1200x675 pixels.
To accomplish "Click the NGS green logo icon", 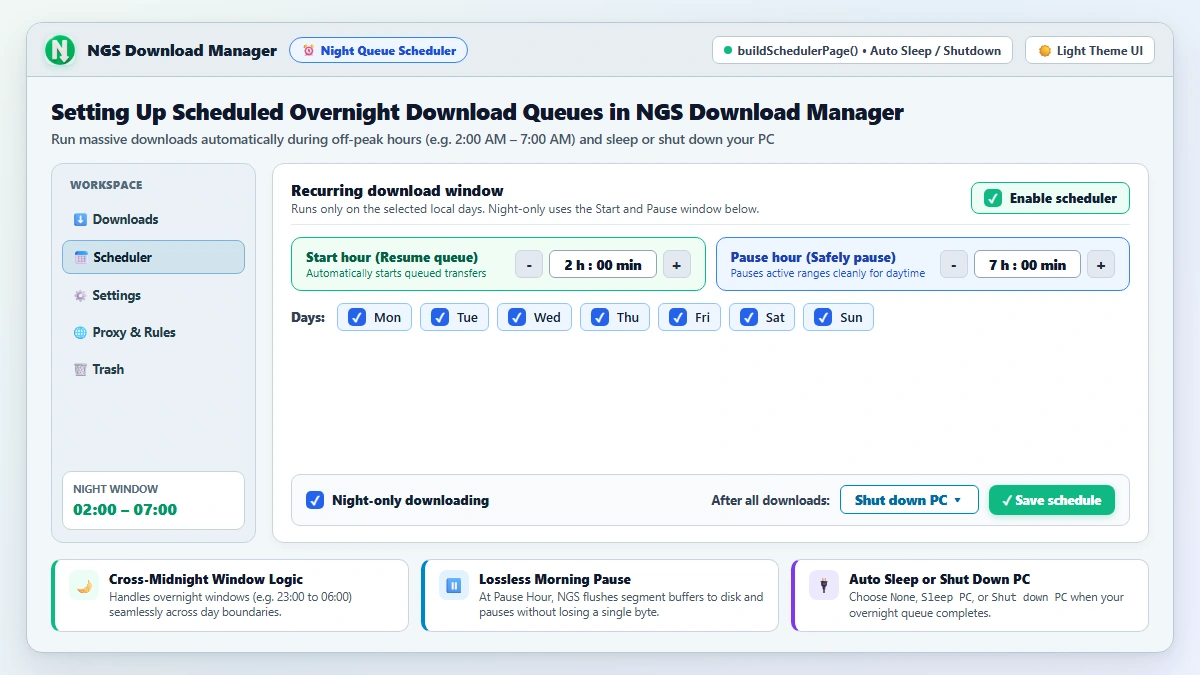I will pyautogui.click(x=61, y=50).
